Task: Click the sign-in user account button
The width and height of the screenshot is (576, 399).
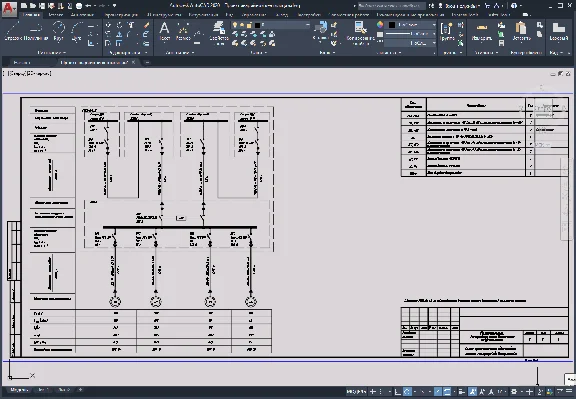Action: click(459, 6)
